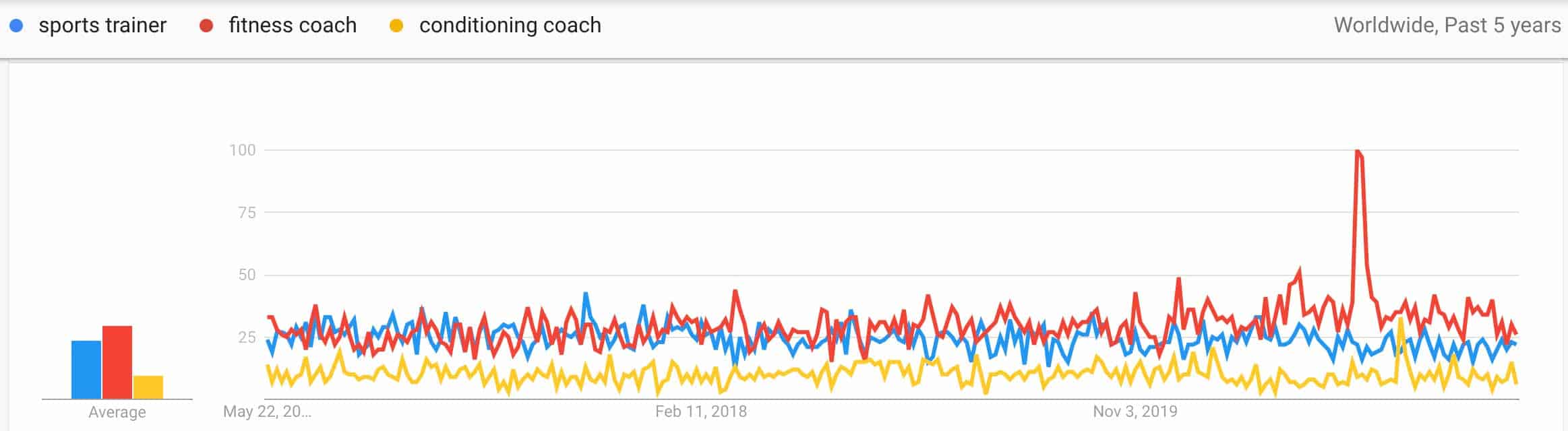Click the 'Feb 11, 2018' x-axis date label

click(x=700, y=411)
